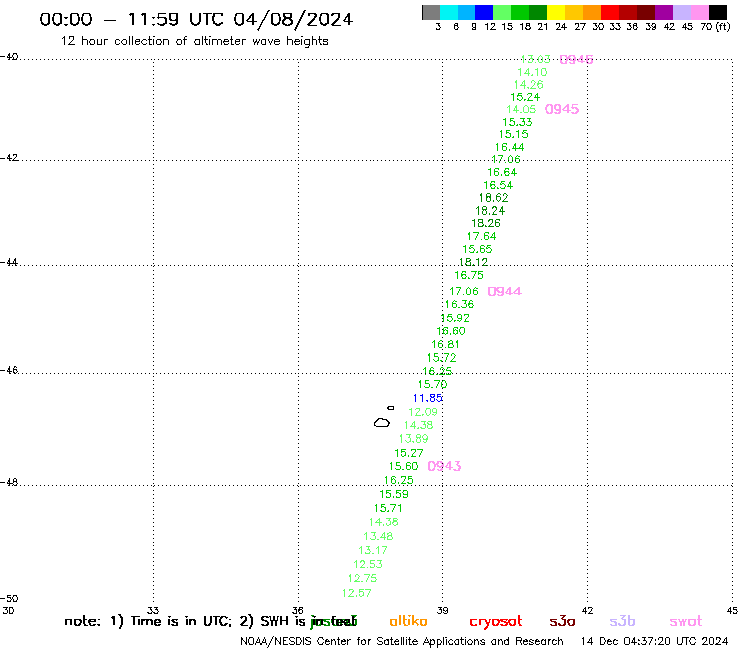Pick the yellow 24 ft legend swatch
Viewport: 740px width, 650px height.
pos(556,12)
